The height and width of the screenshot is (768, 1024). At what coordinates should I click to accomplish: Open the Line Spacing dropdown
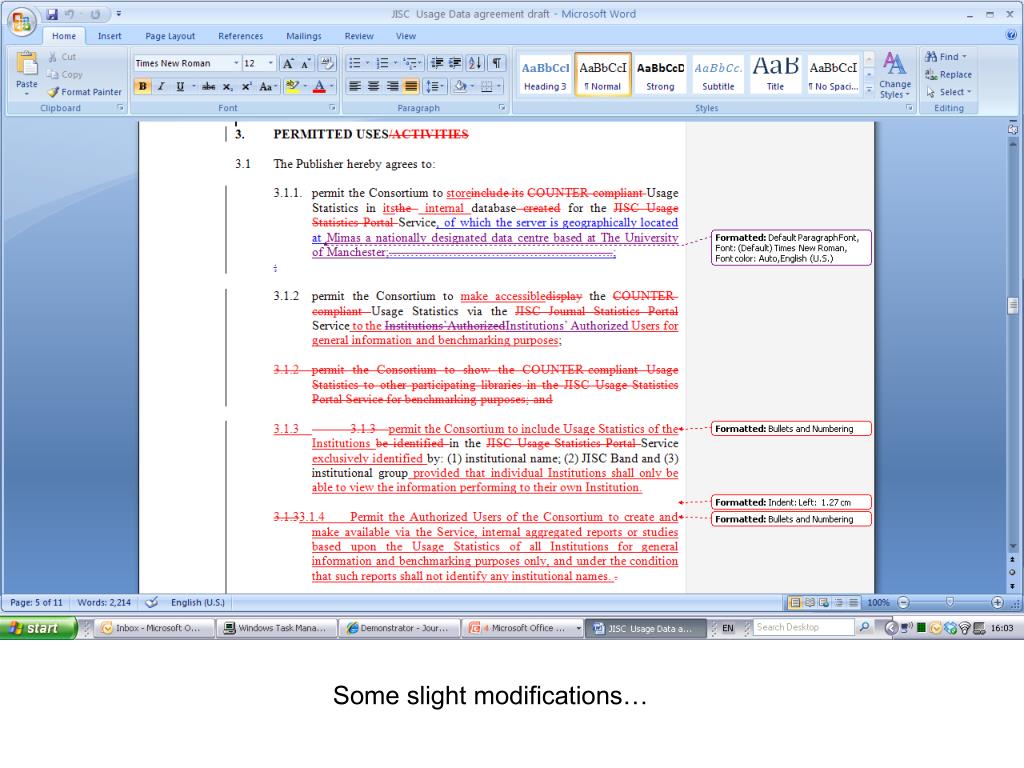click(x=434, y=86)
